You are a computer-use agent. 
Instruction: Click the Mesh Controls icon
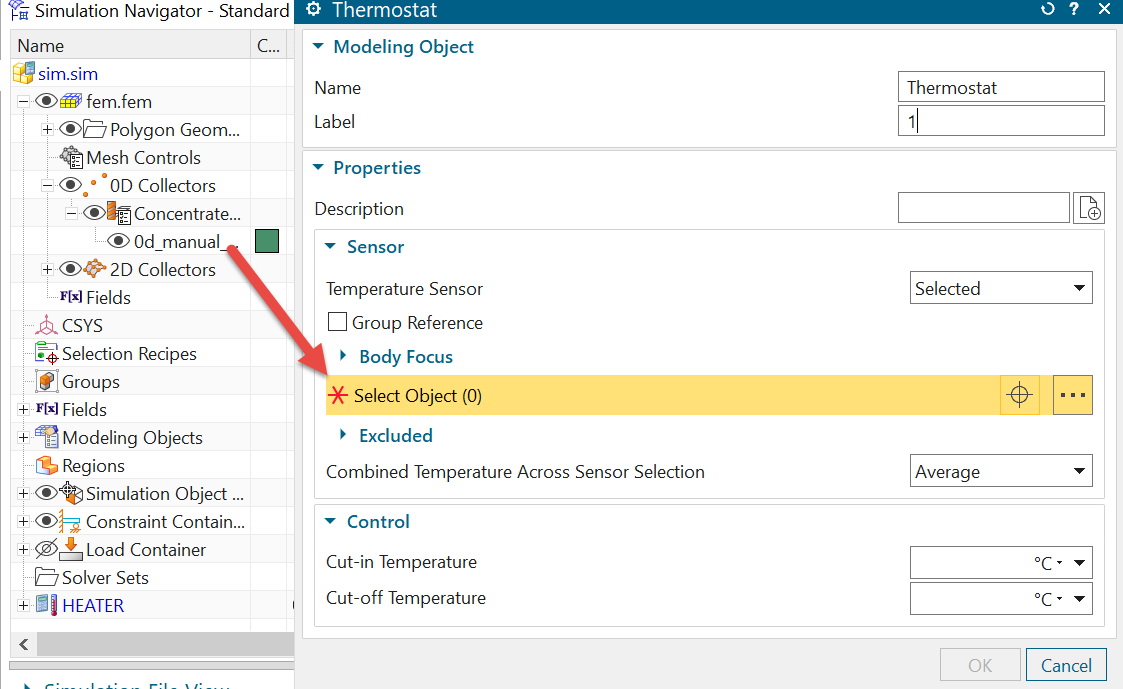pos(71,158)
